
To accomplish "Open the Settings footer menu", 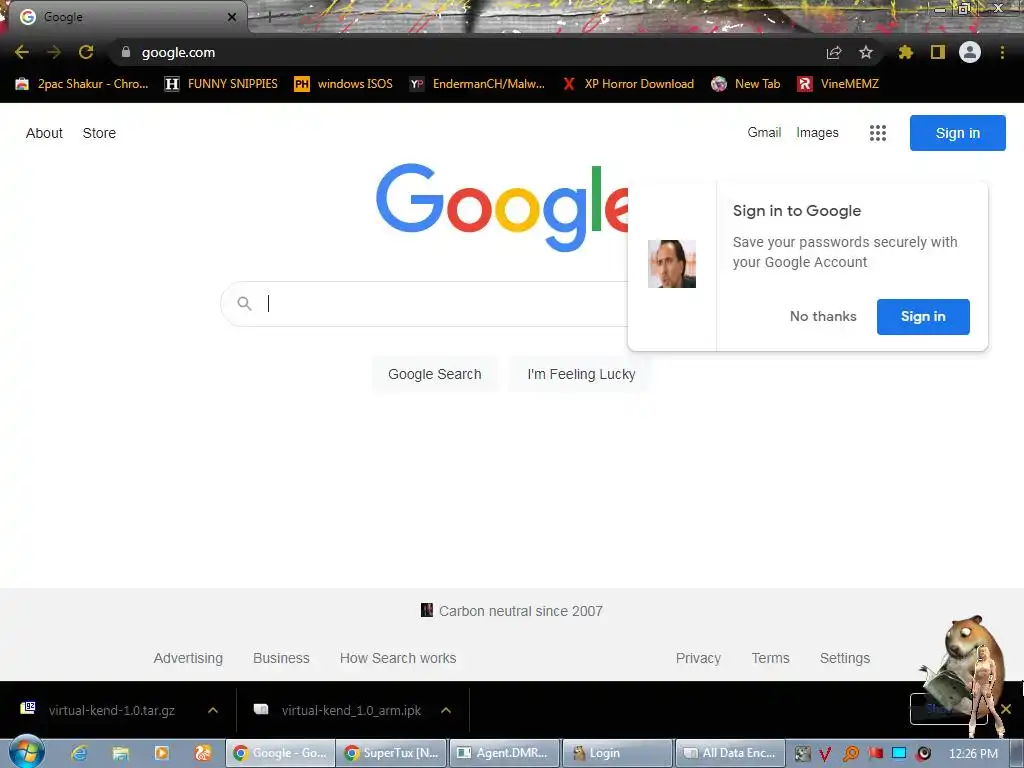I will coord(844,658).
